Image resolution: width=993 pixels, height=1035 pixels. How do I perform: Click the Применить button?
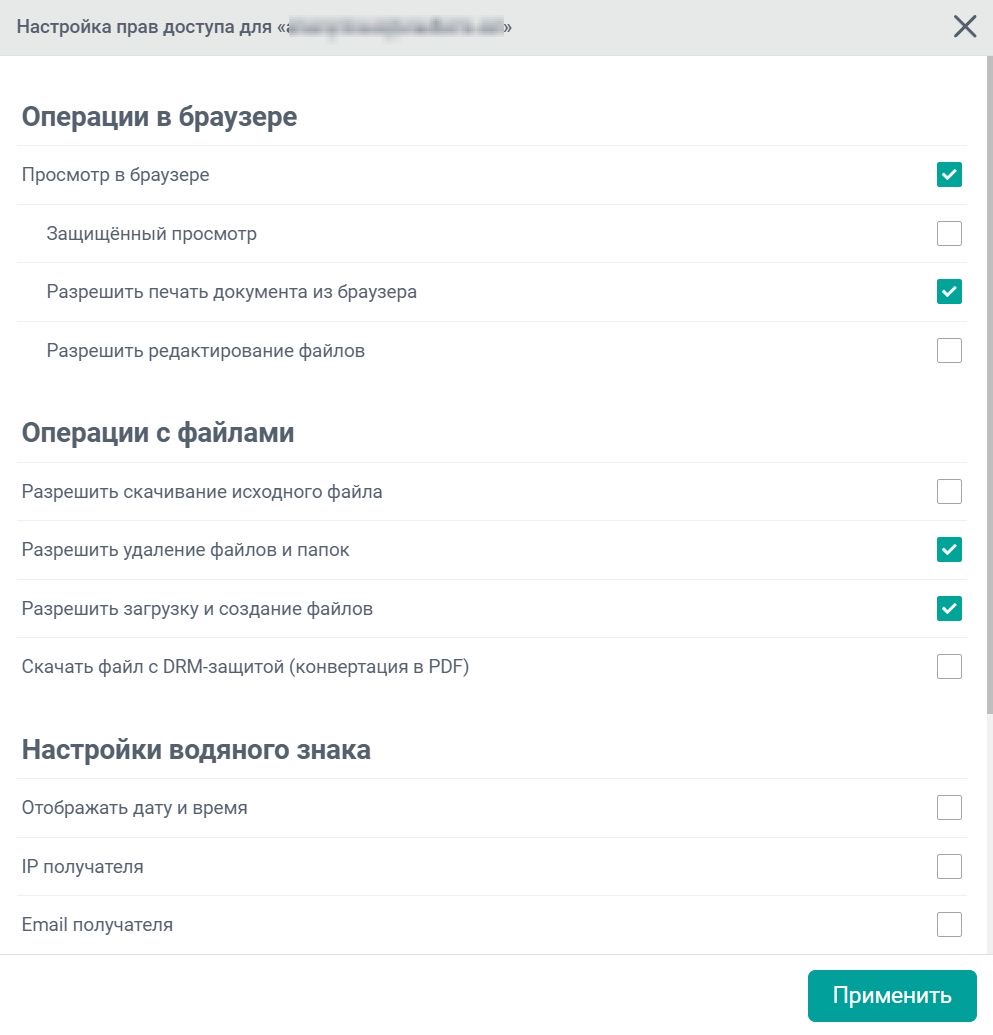pos(892,996)
